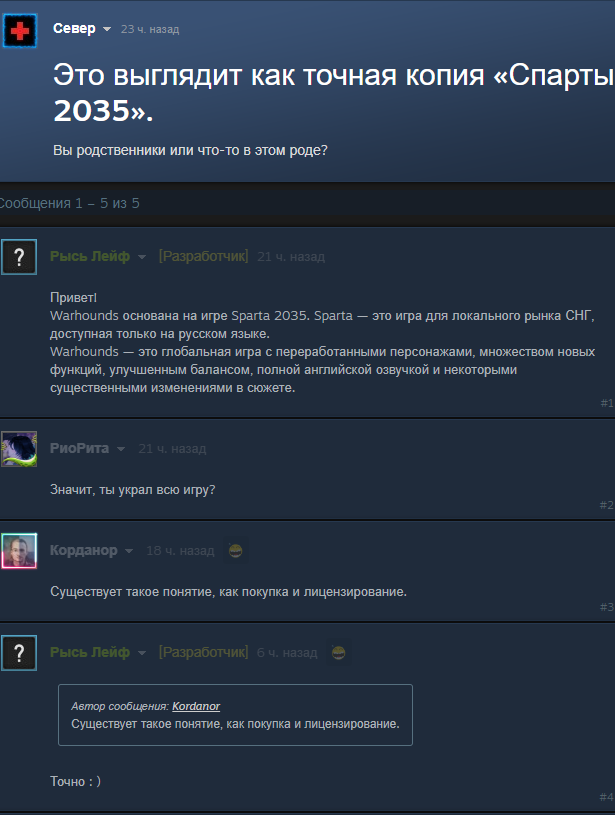Open post permalink #1
The image size is (615, 815).
(607, 403)
